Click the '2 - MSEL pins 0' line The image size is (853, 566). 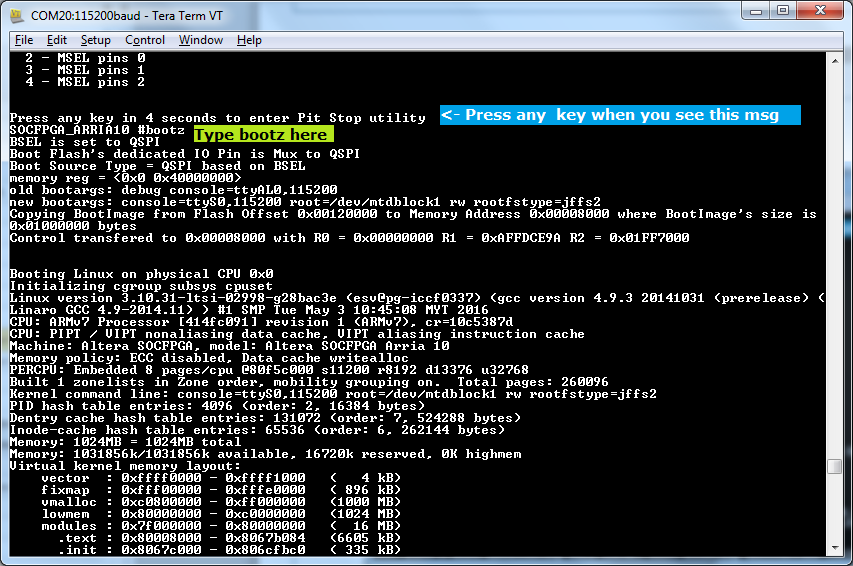click(85, 58)
